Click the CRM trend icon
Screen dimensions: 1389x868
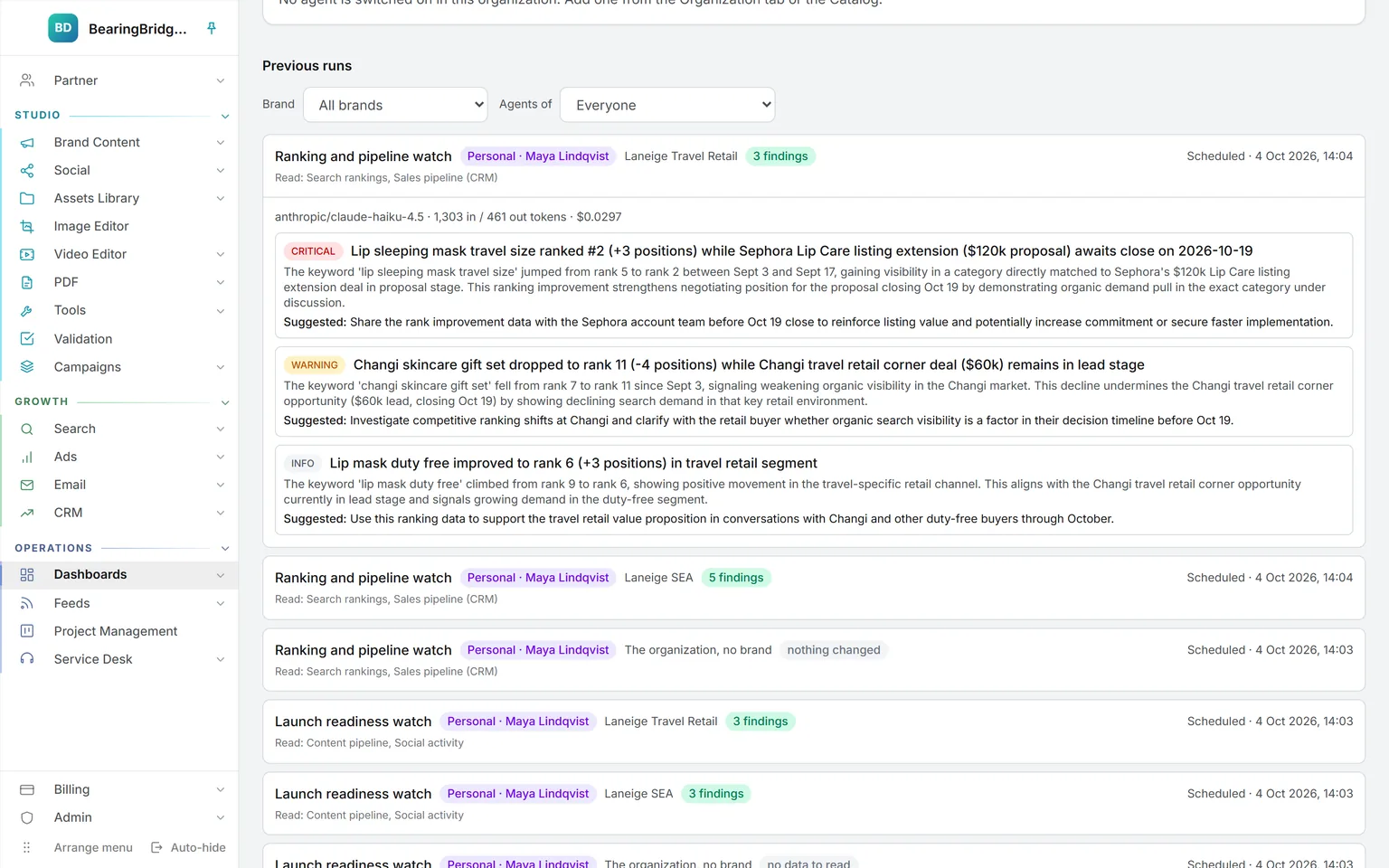click(27, 514)
